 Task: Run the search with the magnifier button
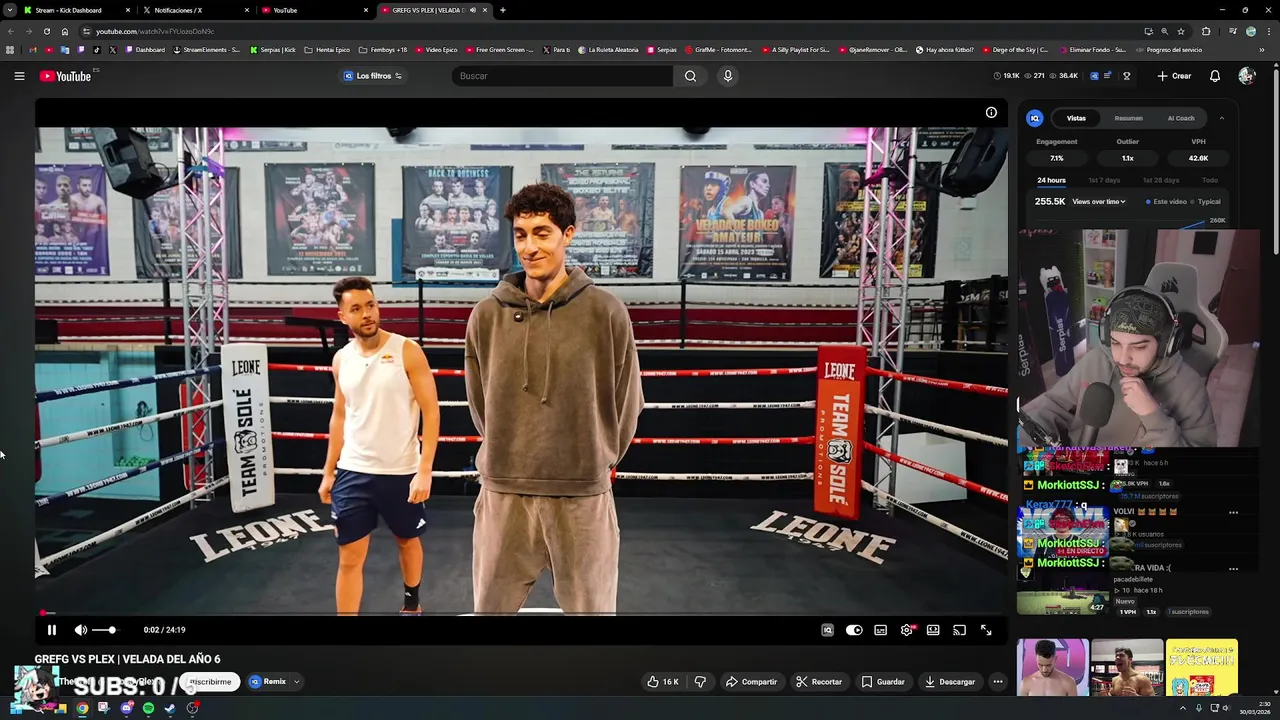pos(690,76)
